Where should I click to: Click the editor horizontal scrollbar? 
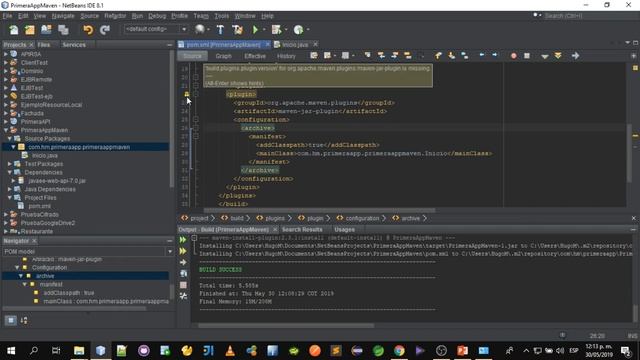(x=319, y=210)
